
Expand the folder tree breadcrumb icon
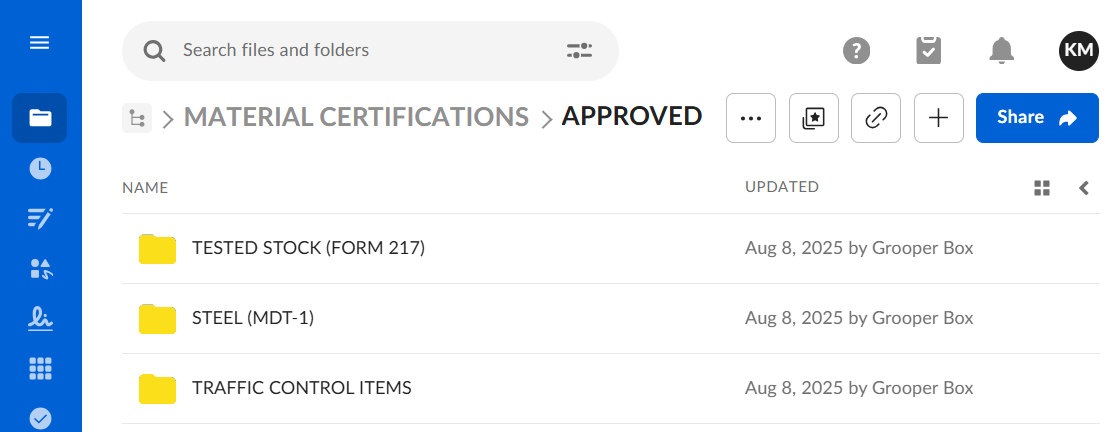coord(136,118)
